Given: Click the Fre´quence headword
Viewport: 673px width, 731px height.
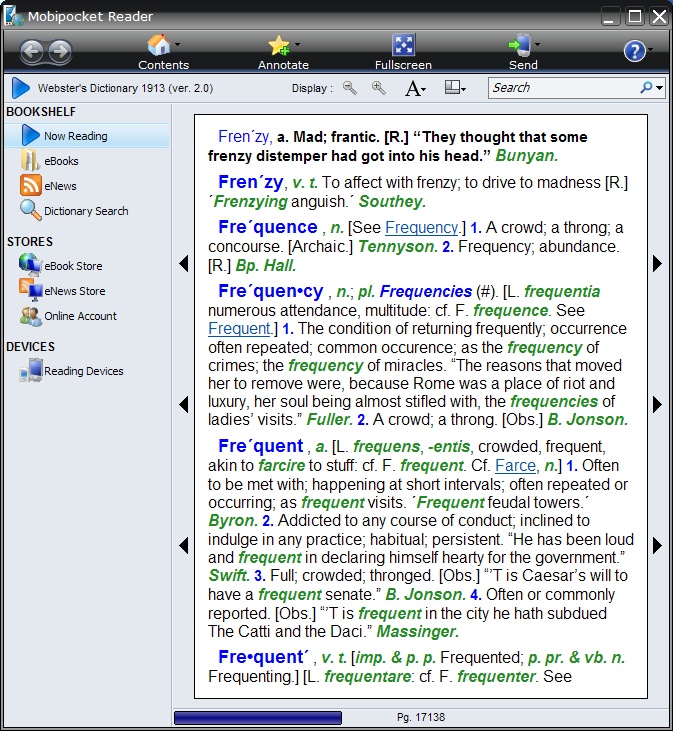Looking at the screenshot, I should [268, 227].
